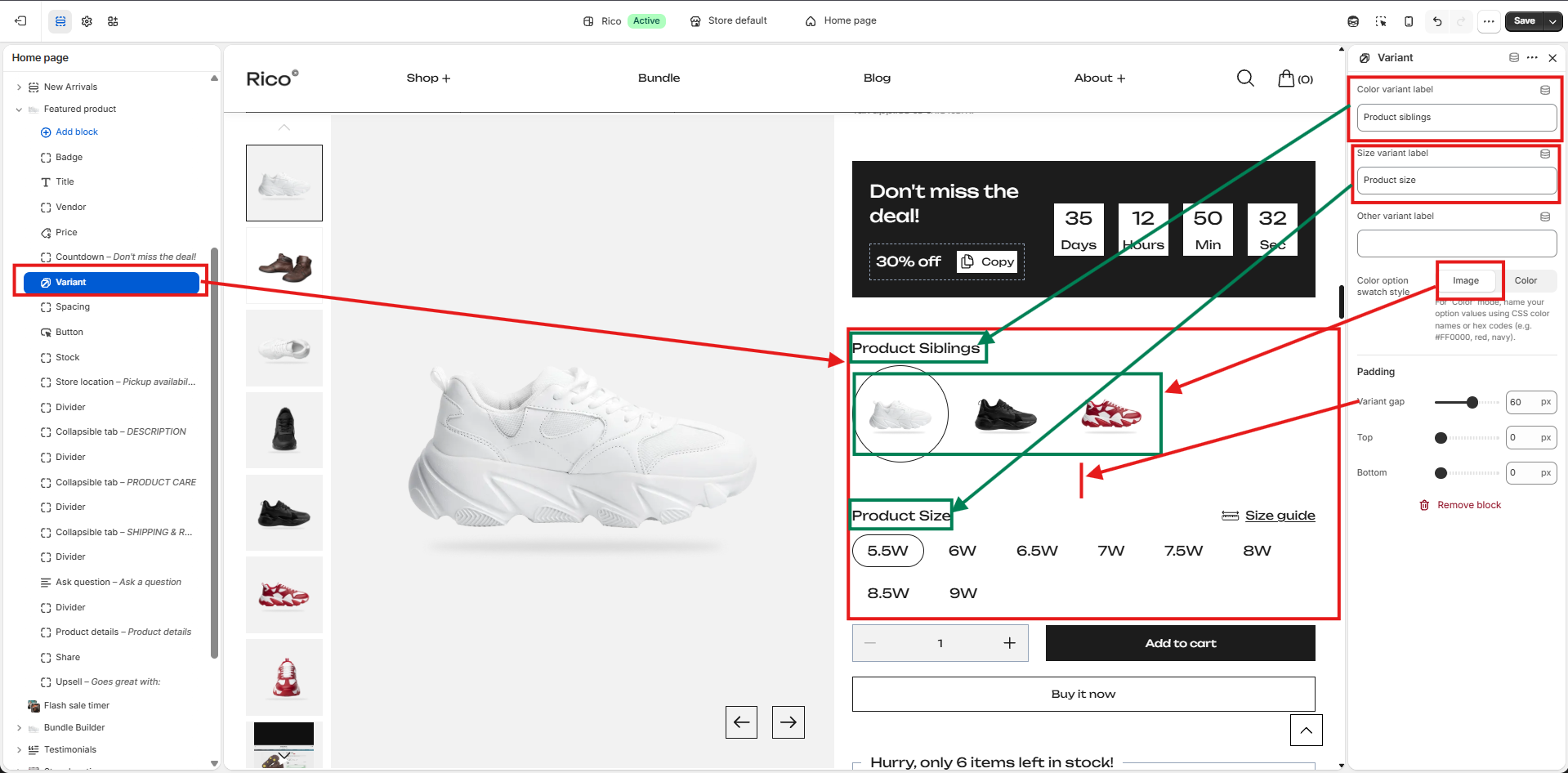Open the Save button dropdown arrow
This screenshot has width=1568, height=773.
1552,21
